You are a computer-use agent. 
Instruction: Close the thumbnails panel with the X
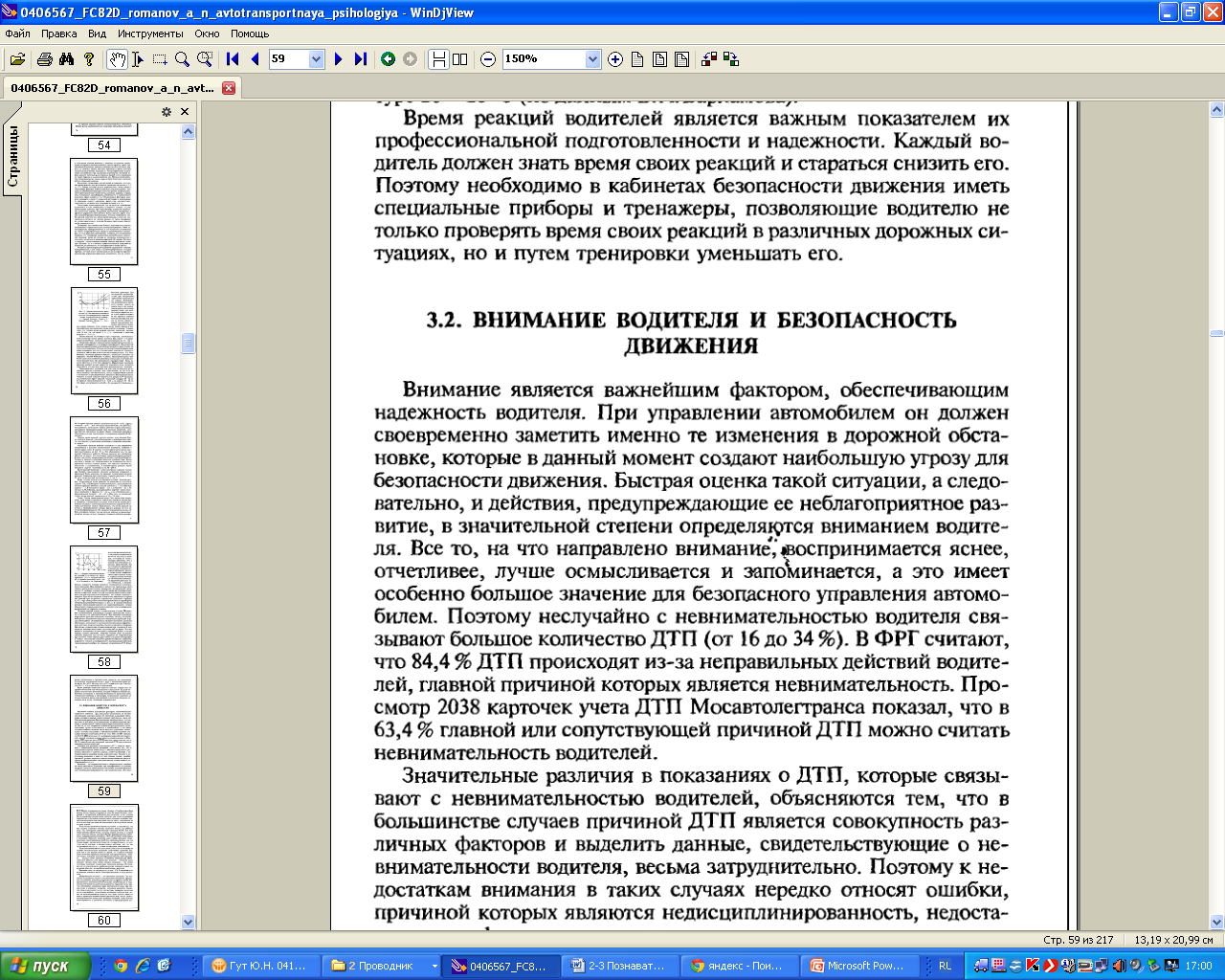pyautogui.click(x=185, y=112)
